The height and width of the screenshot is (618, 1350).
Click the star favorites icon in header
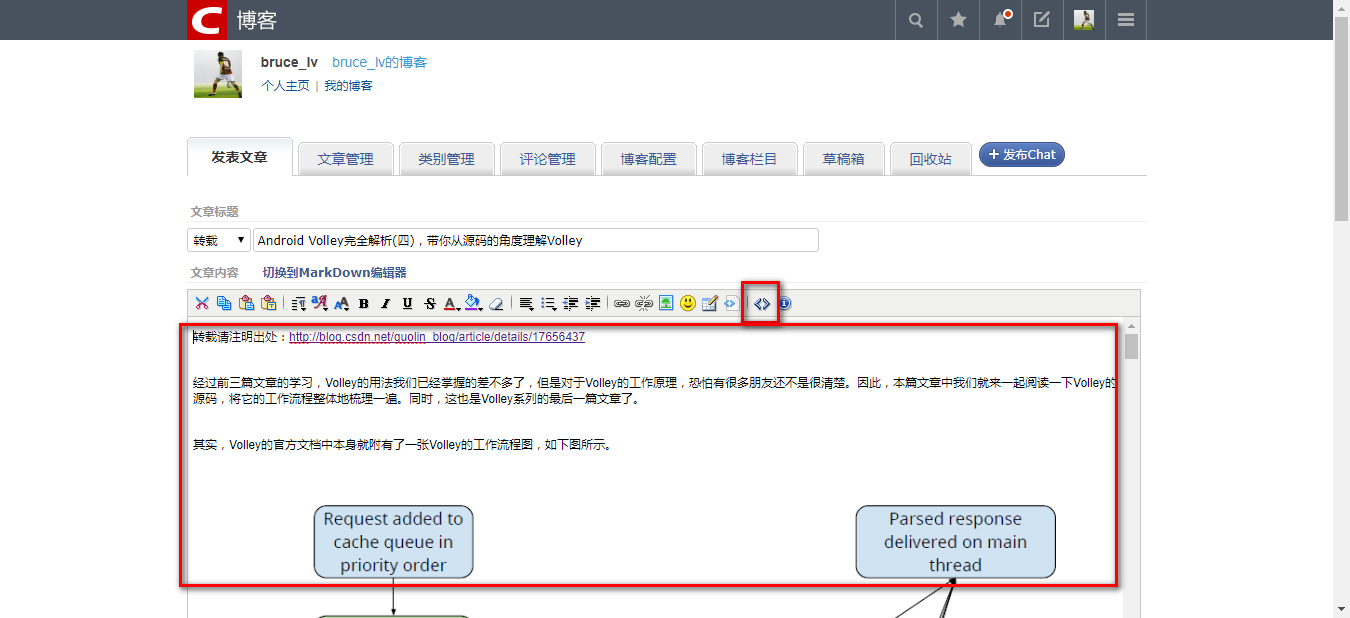(958, 20)
